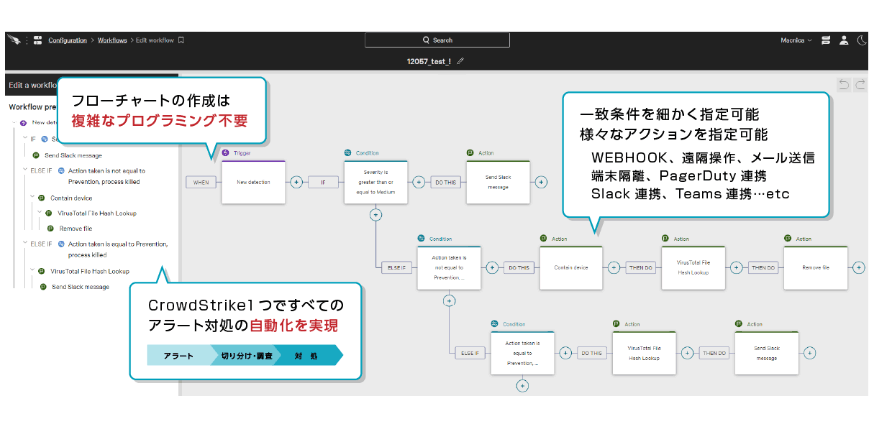Open the messages icon next to Macnica
Viewport: 879px width, 430px height.
click(x=825, y=40)
